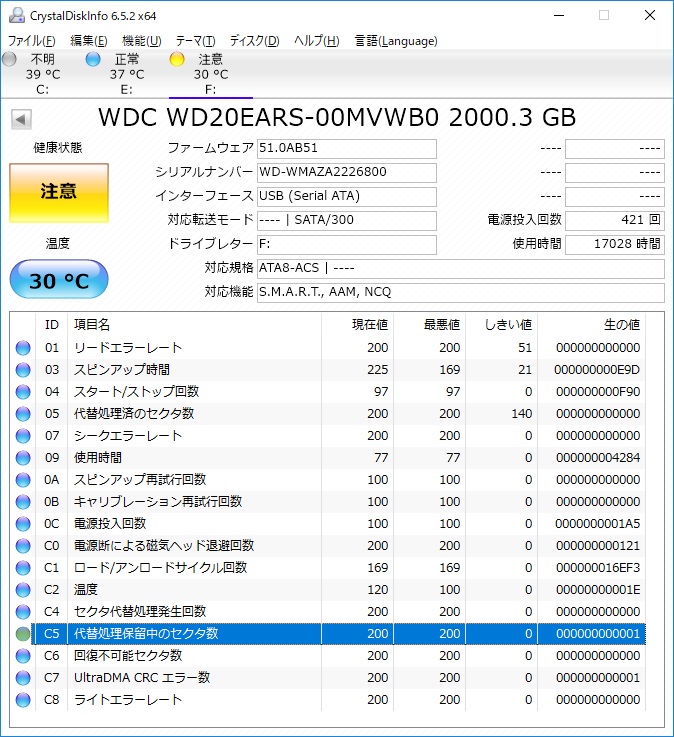Click status orb of row 09 使用時間
674x737 pixels.
click(23, 458)
